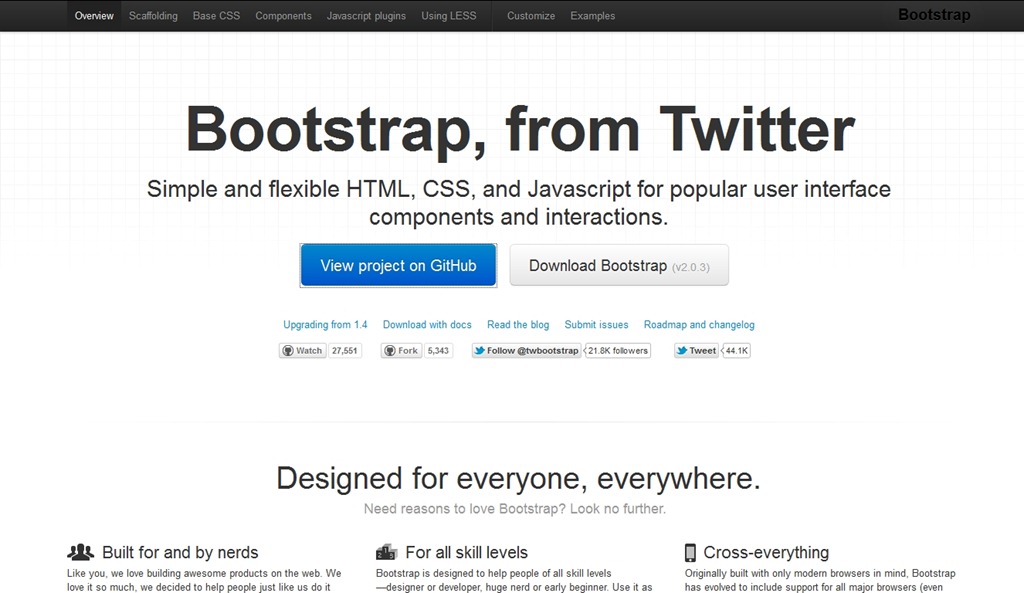1024x593 pixels.
Task: Open the 21.8K followers count
Action: [x=618, y=351]
